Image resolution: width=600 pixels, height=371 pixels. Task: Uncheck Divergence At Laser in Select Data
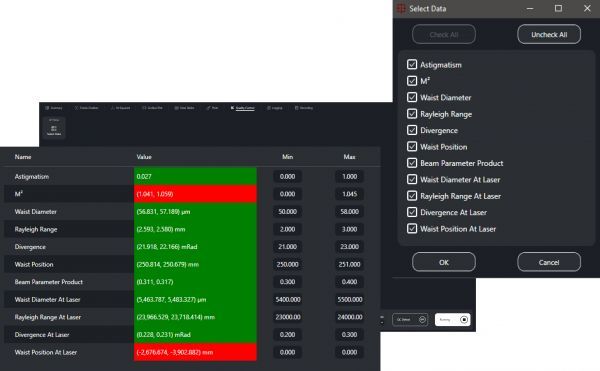point(412,212)
